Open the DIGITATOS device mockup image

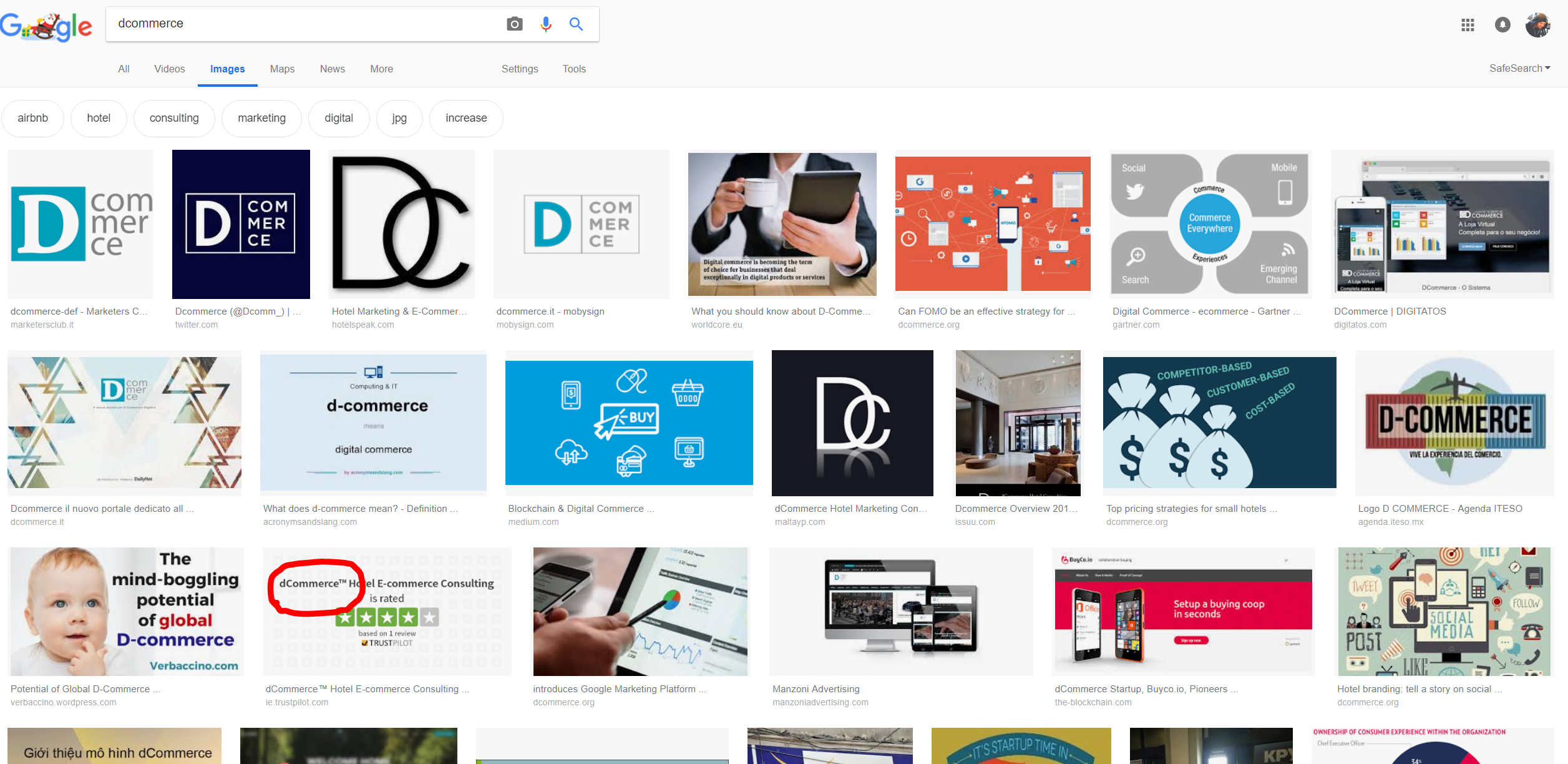click(1443, 224)
